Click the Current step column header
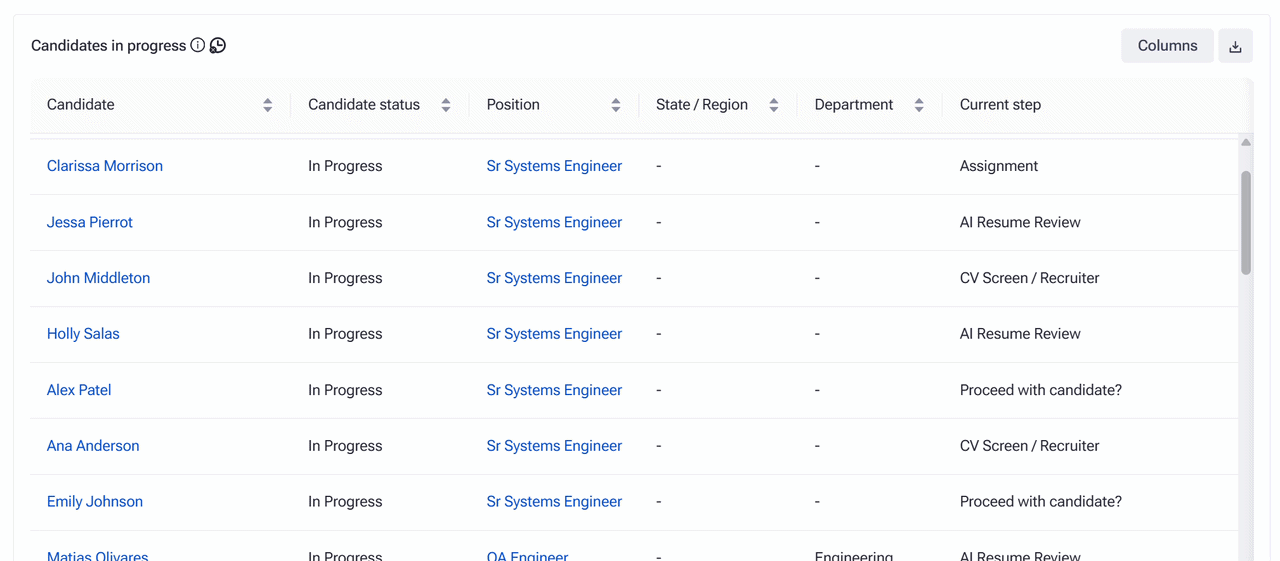Viewport: 1280px width, 561px height. tap(1000, 105)
